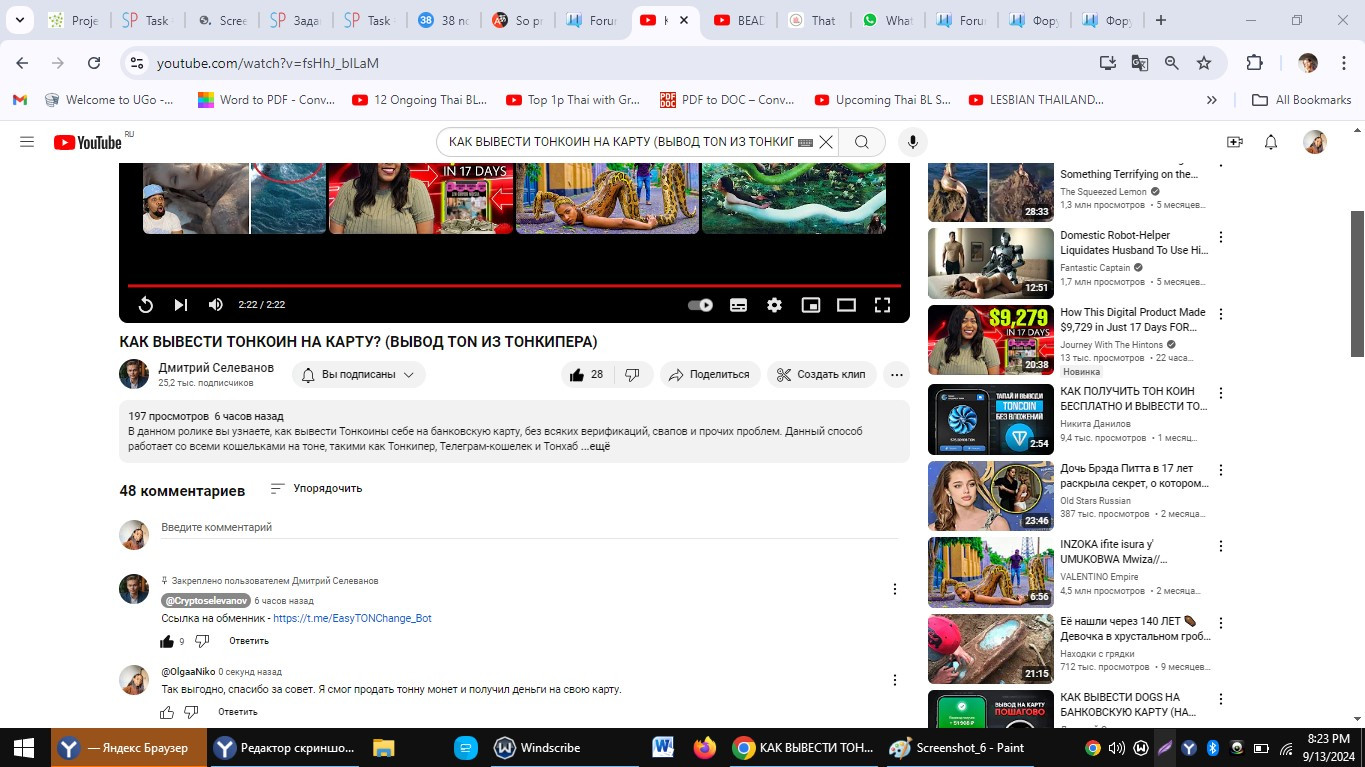Reply to OlgaaNiko comment via Ответить
Viewport: 1365px width, 767px height.
(238, 712)
